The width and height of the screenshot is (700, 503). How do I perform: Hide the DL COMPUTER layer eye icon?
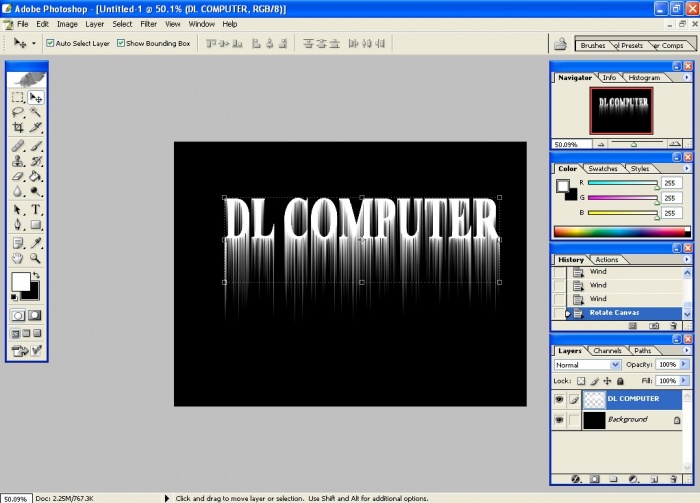559,399
